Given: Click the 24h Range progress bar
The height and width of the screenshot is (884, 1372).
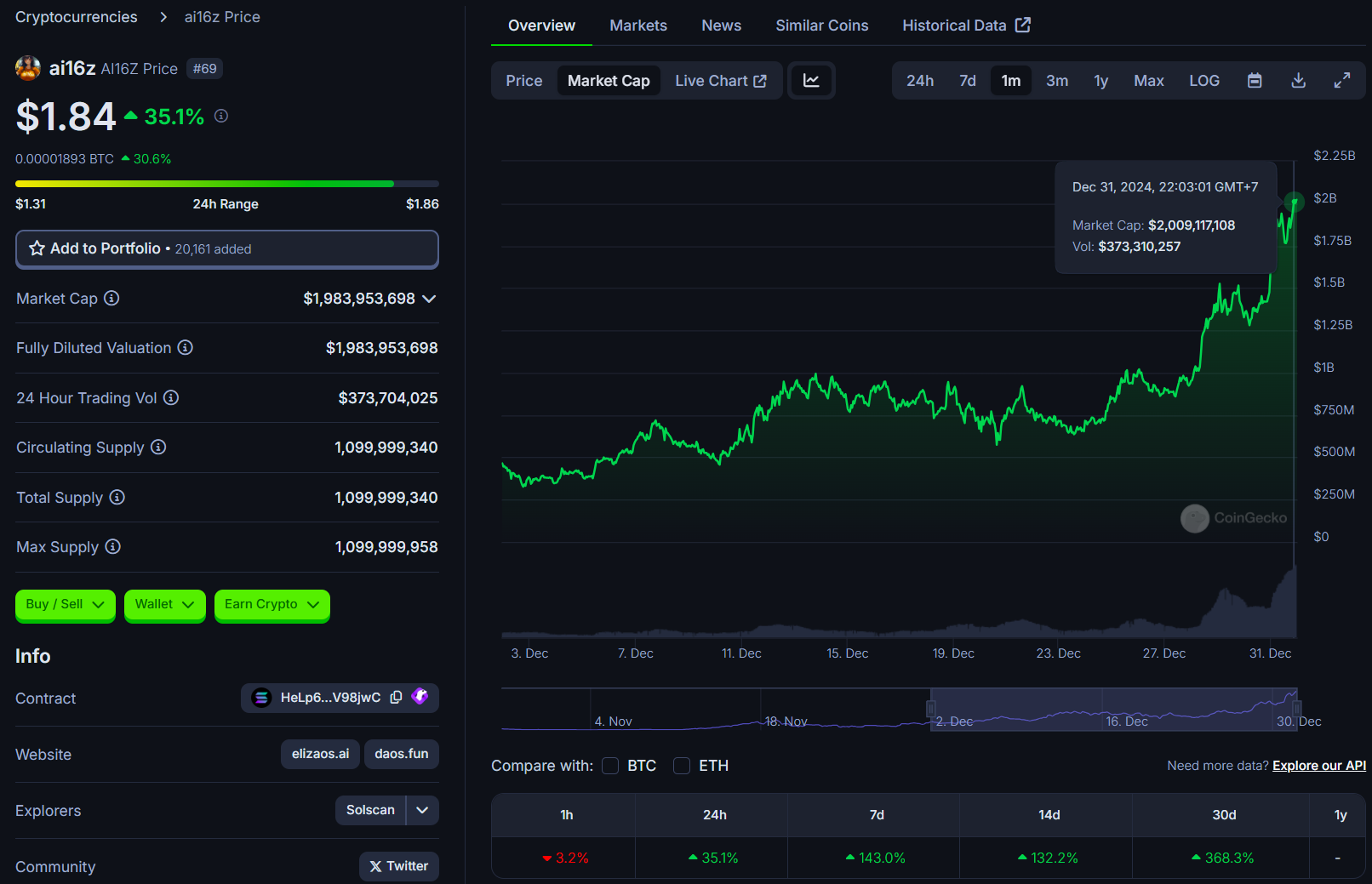Looking at the screenshot, I should tap(227, 184).
